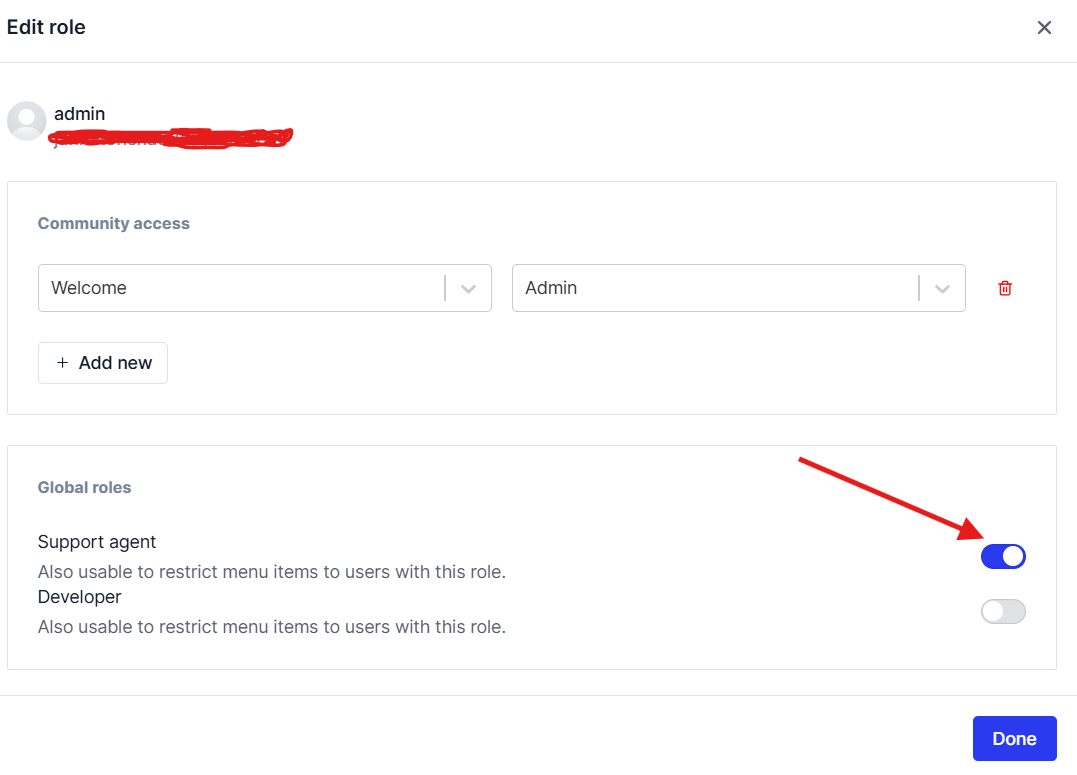1077x775 pixels.
Task: Click the Done button
Action: [x=1014, y=739]
